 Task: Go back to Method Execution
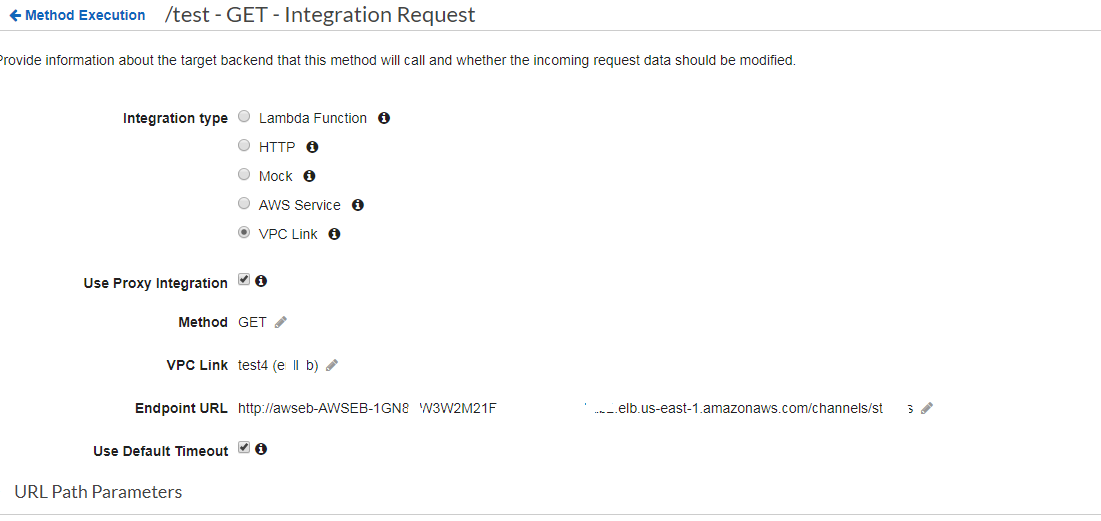(x=77, y=15)
